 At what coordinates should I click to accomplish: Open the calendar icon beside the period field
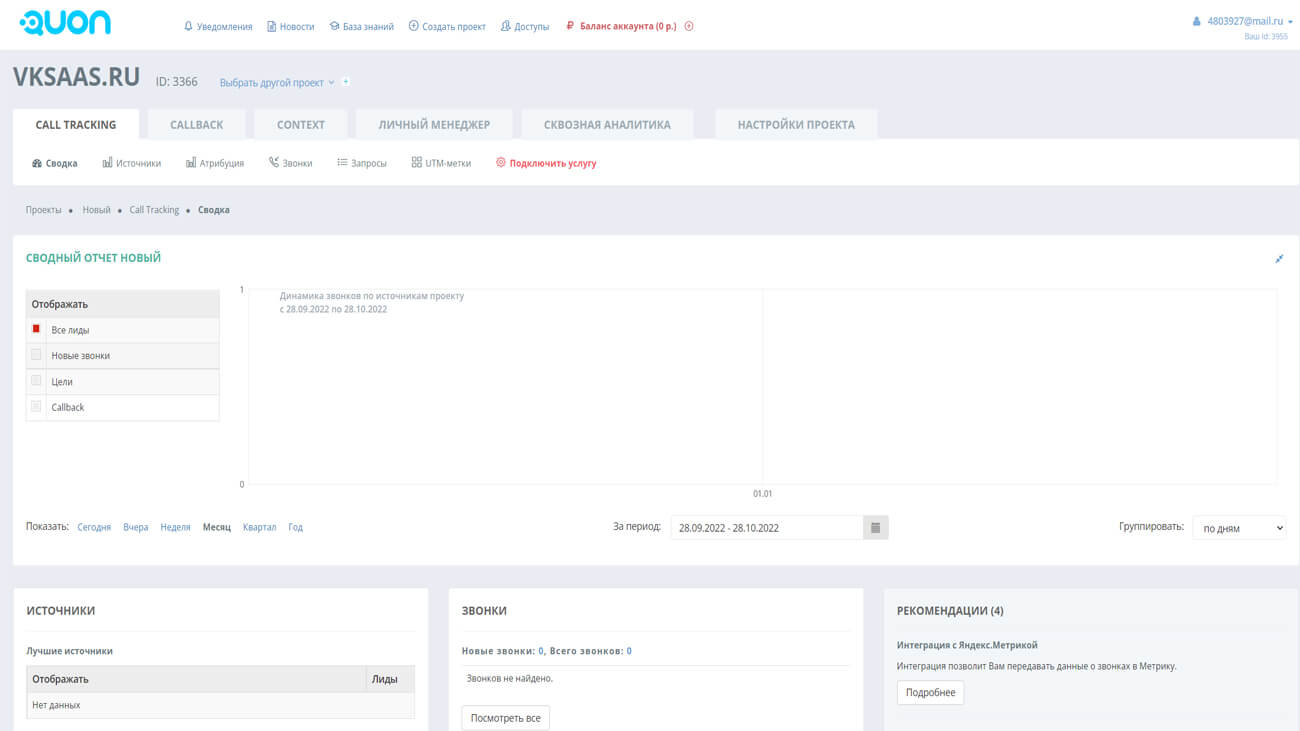(875, 528)
